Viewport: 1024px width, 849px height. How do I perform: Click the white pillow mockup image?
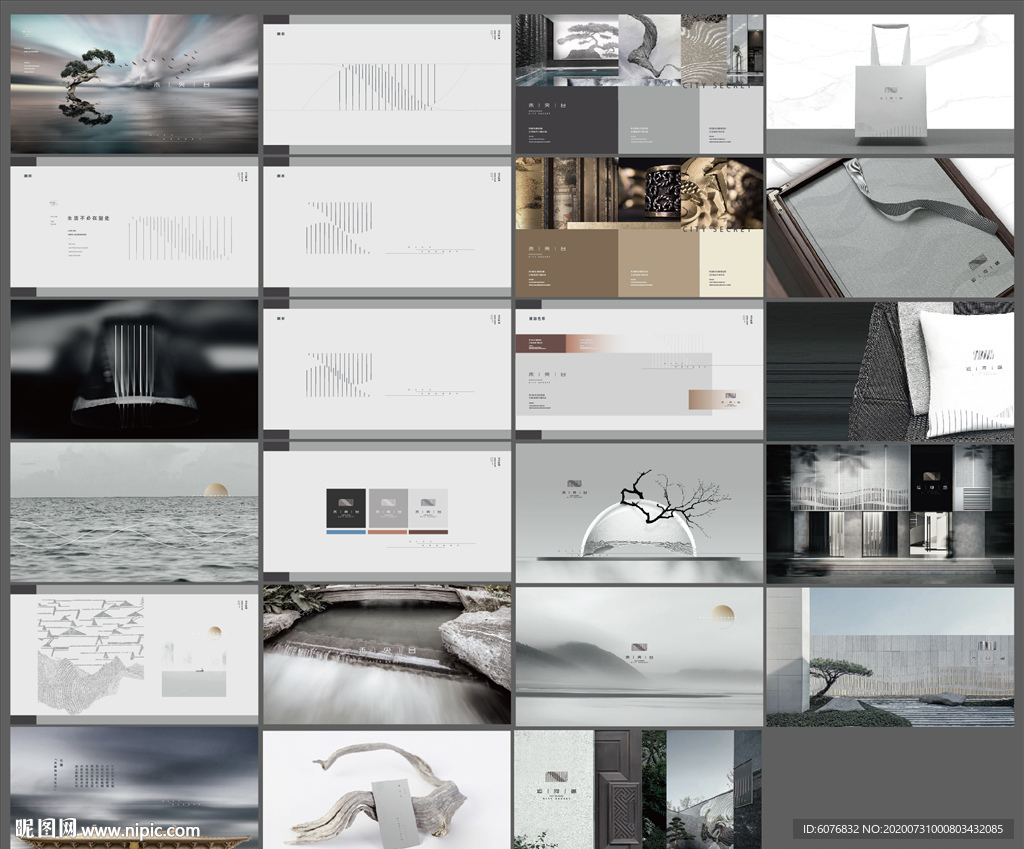click(x=966, y=372)
